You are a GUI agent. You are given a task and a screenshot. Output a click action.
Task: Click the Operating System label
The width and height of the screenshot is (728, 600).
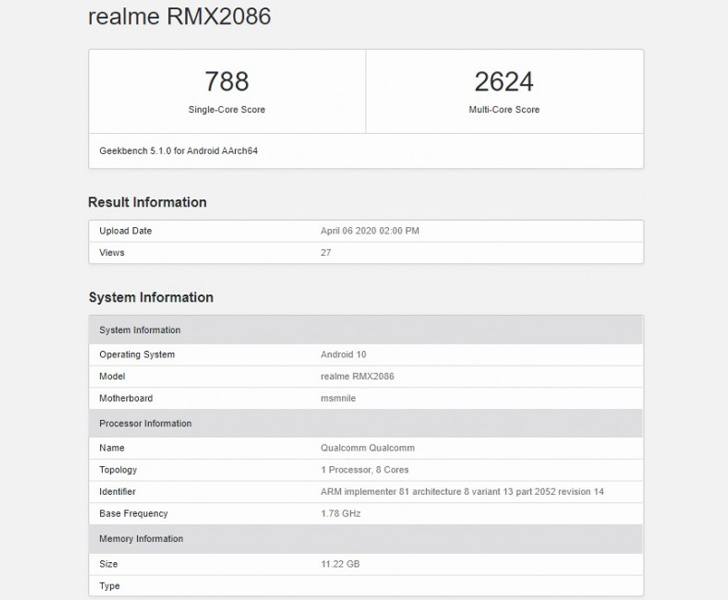click(137, 354)
